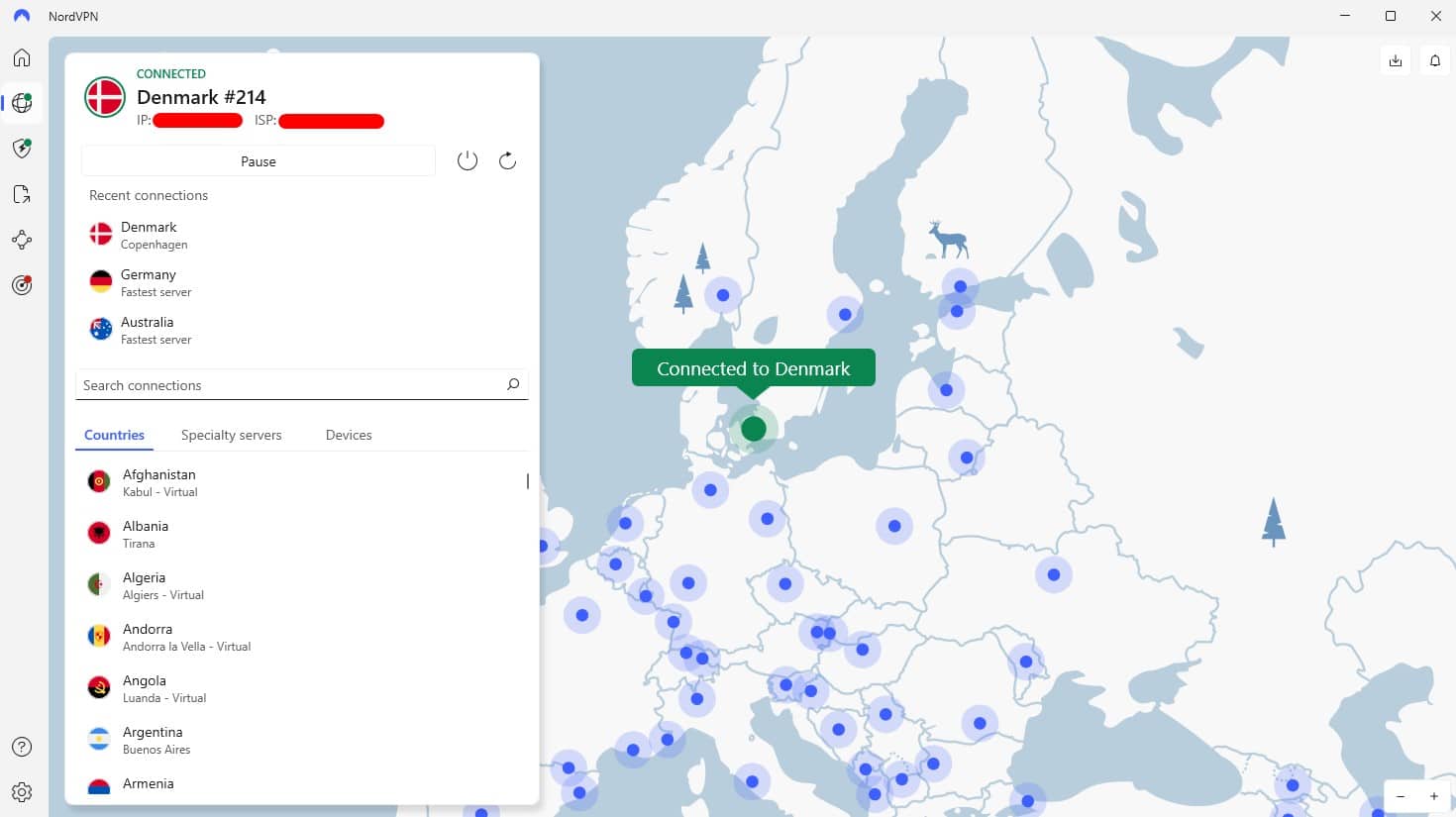Connect to Albania Tirana
1456x817 pixels.
click(302, 534)
